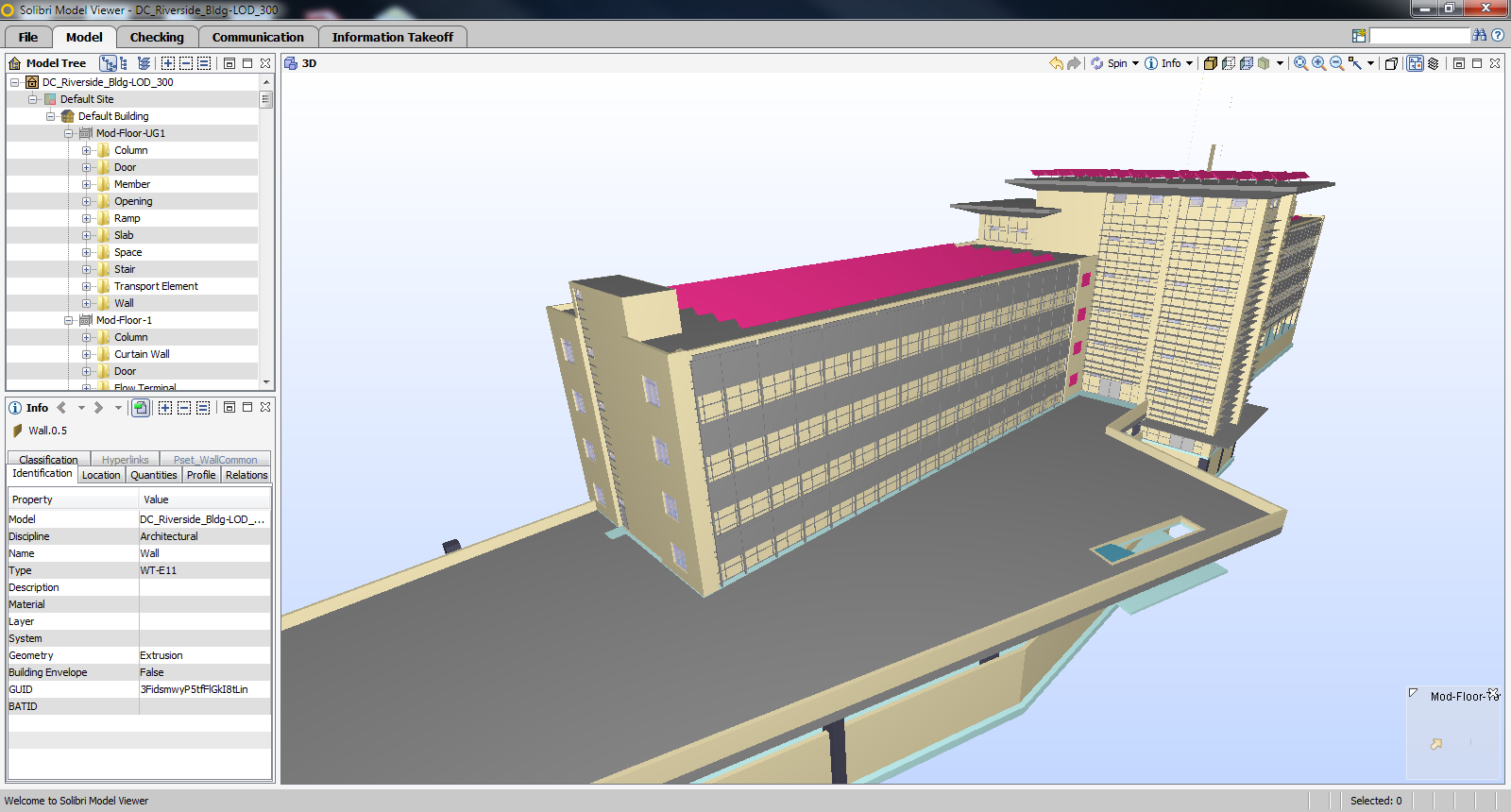Toggle containment hierarchy view in Model Tree

click(109, 63)
